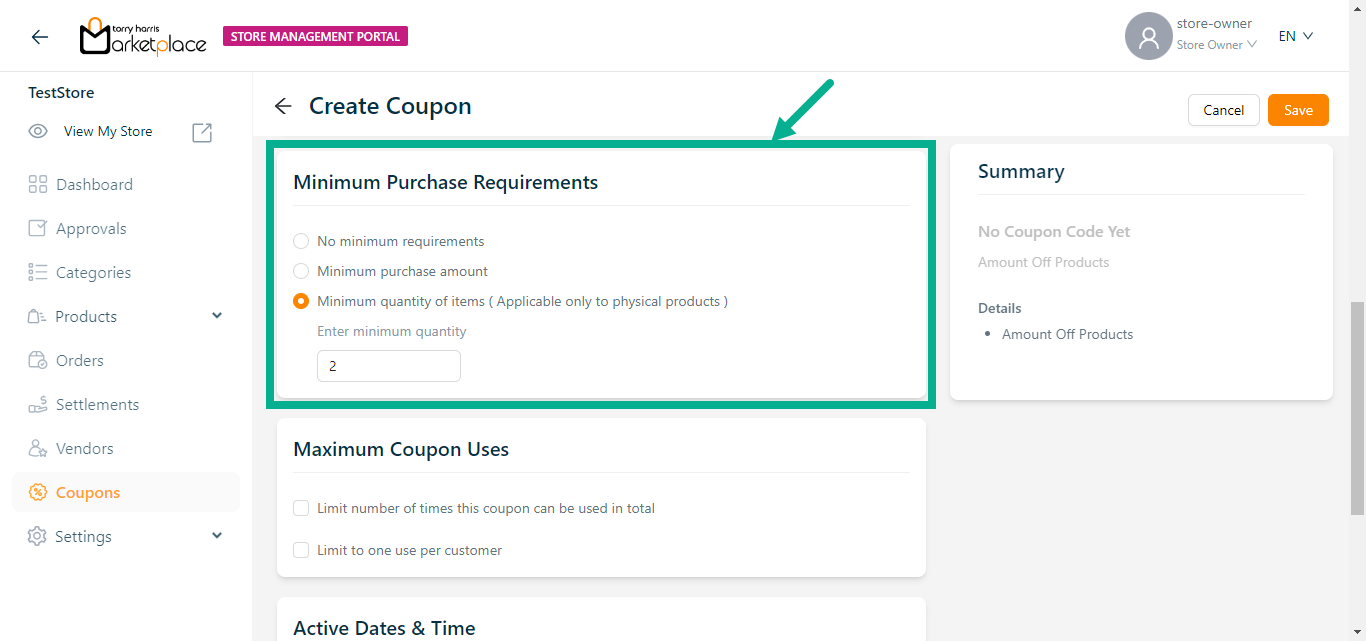Expand the Settings submenu chevron
The width and height of the screenshot is (1366, 641).
coord(217,536)
